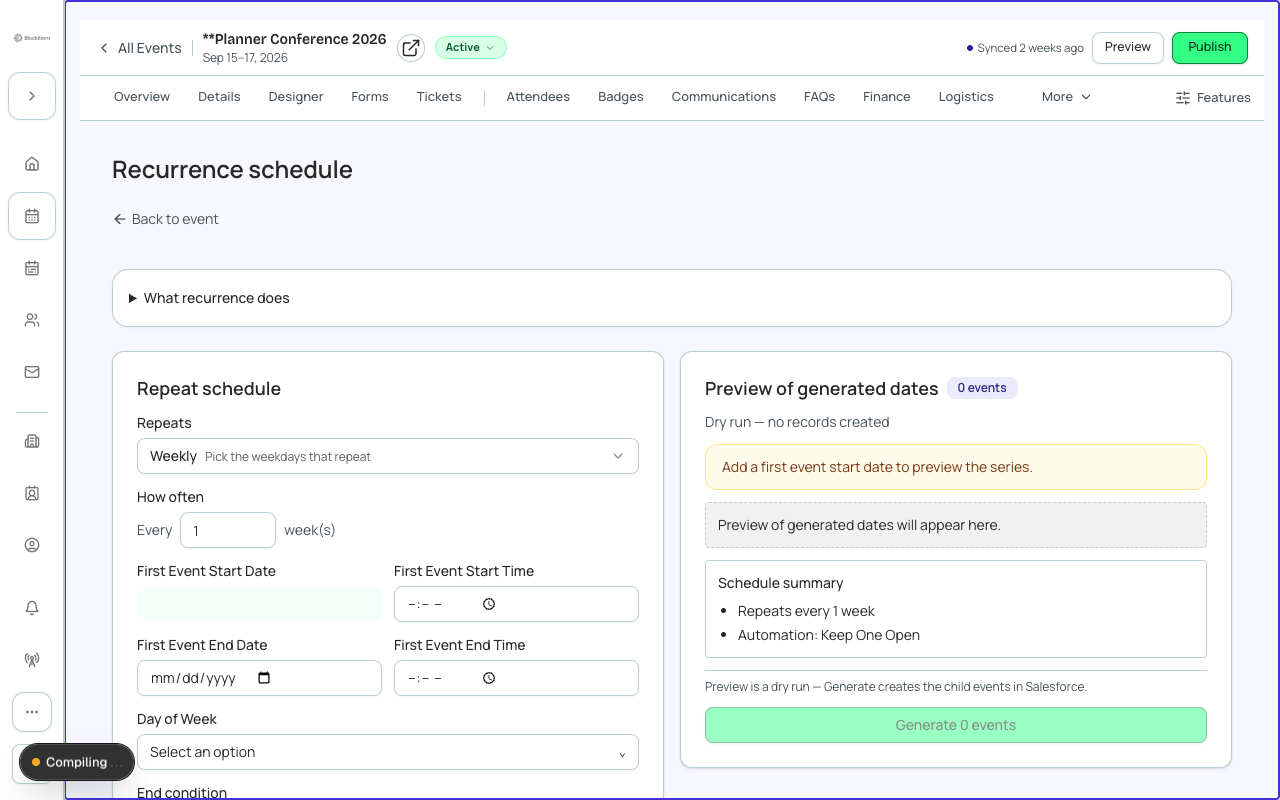Open the Active status dropdown
Image resolution: width=1280 pixels, height=800 pixels.
click(471, 47)
